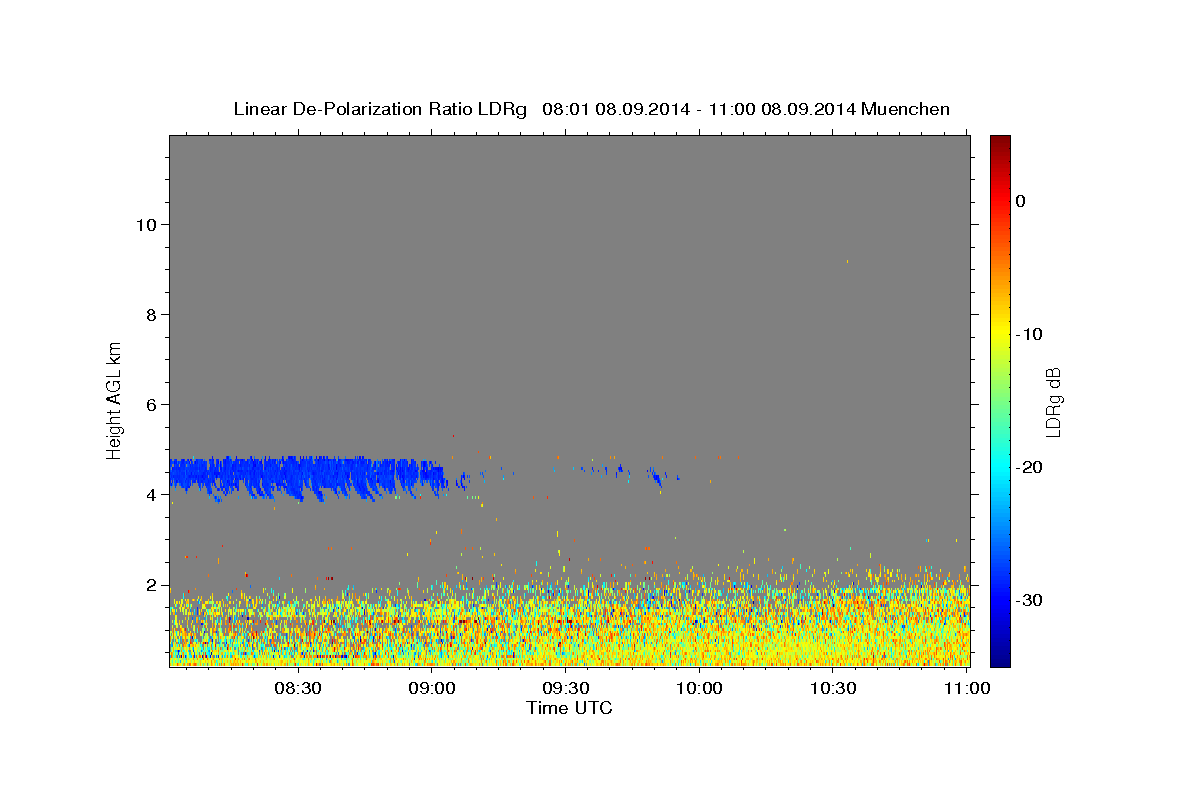Image resolution: width=1200 pixels, height=800 pixels.
Task: Click the colorbar value -20
Action: 1030,467
